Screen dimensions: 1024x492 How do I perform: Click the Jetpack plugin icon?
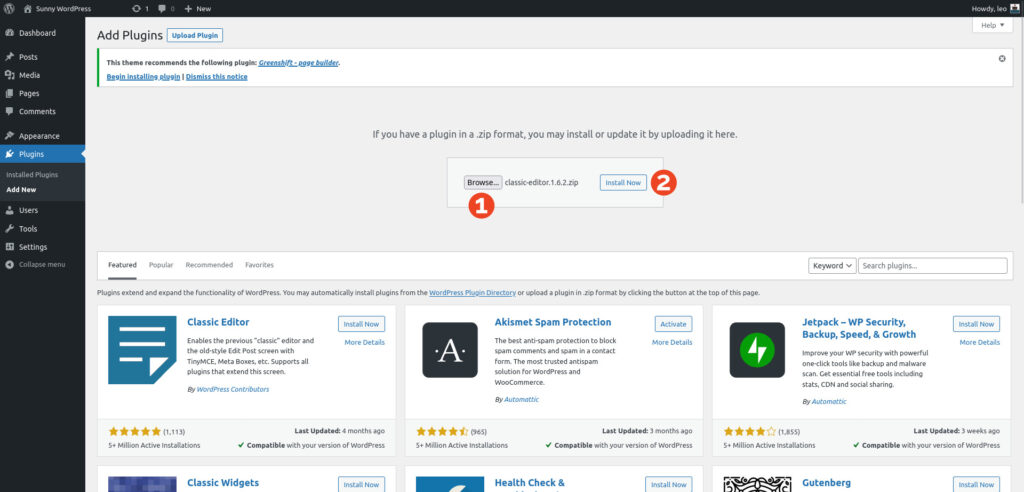757,350
